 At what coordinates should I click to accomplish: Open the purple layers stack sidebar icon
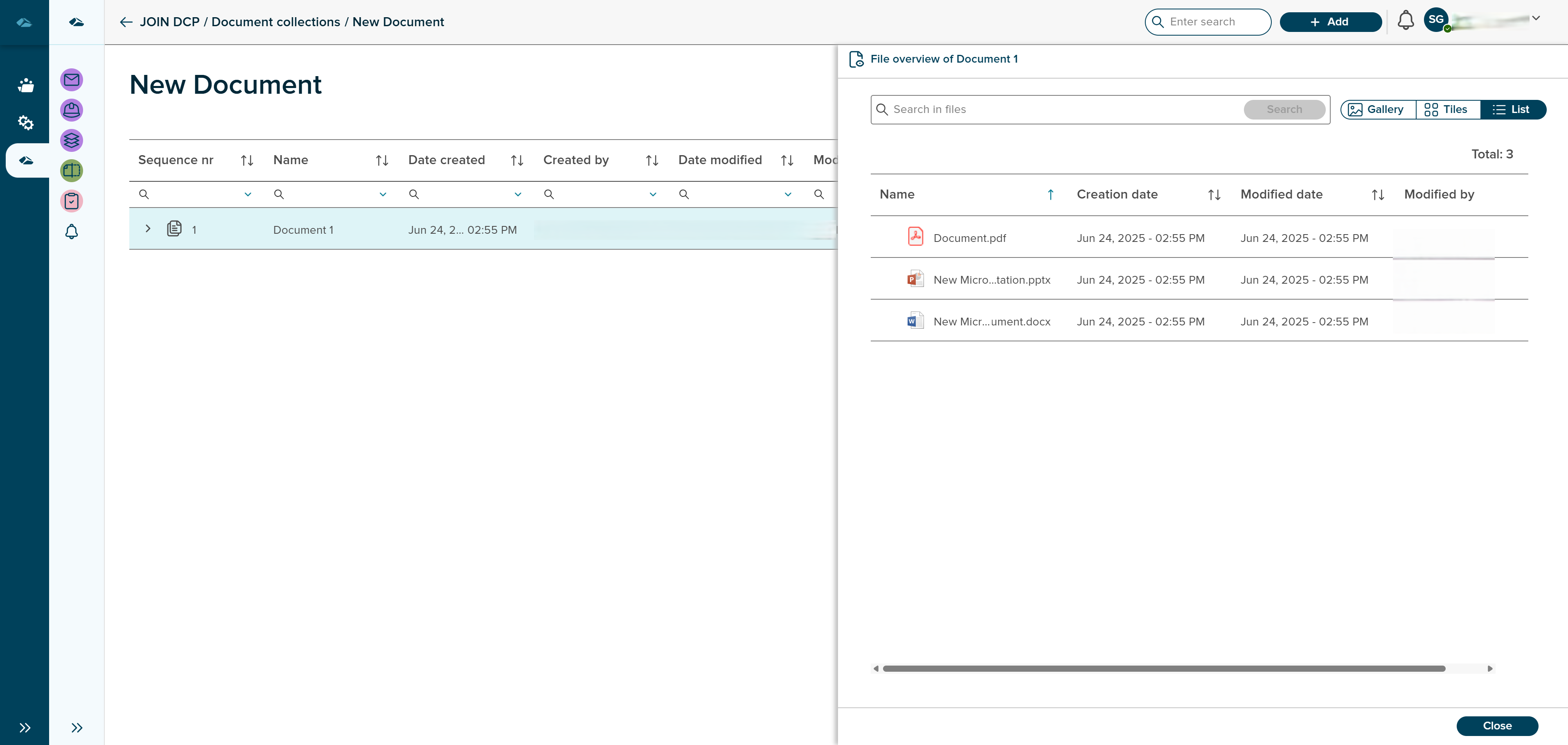point(71,141)
